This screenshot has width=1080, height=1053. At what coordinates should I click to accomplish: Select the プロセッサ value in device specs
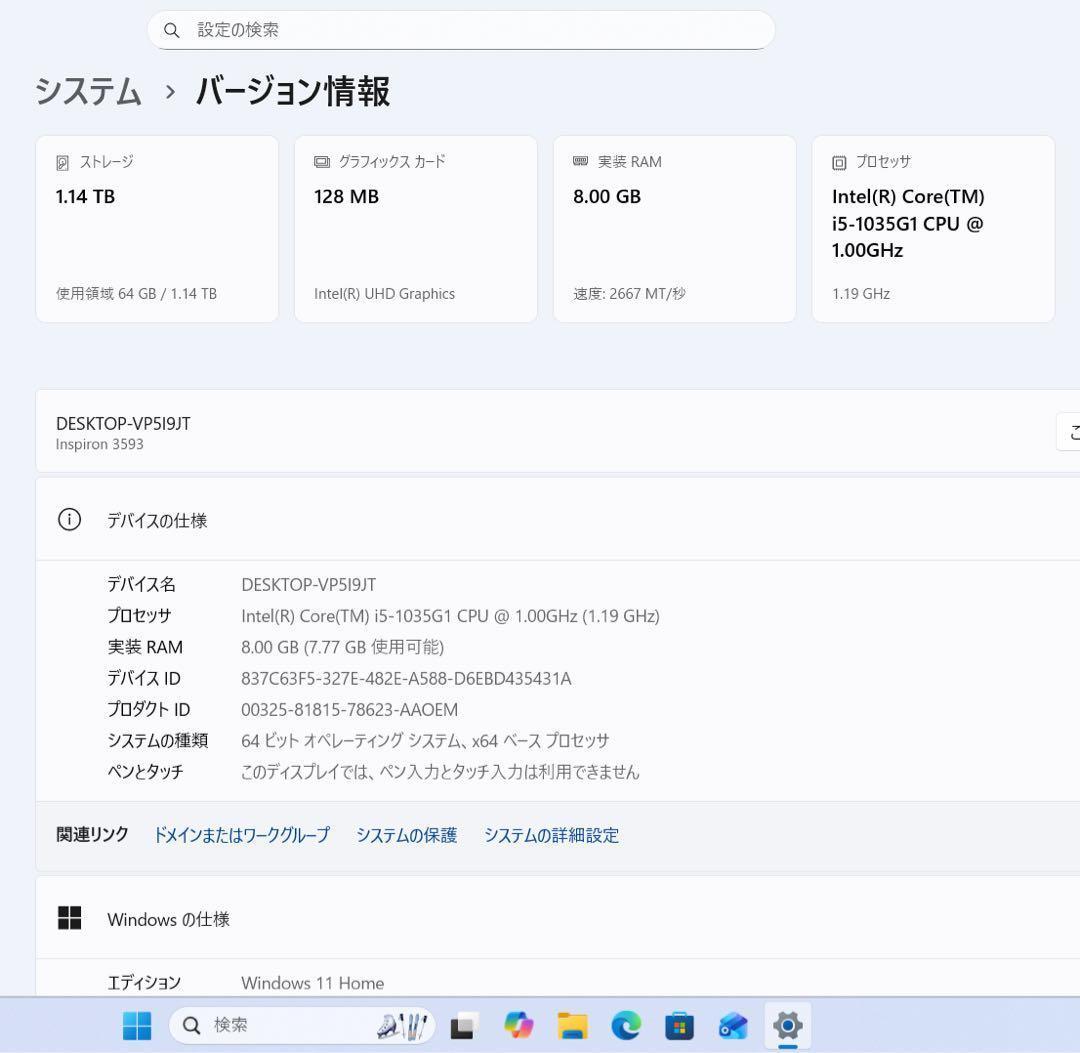[x=450, y=616]
